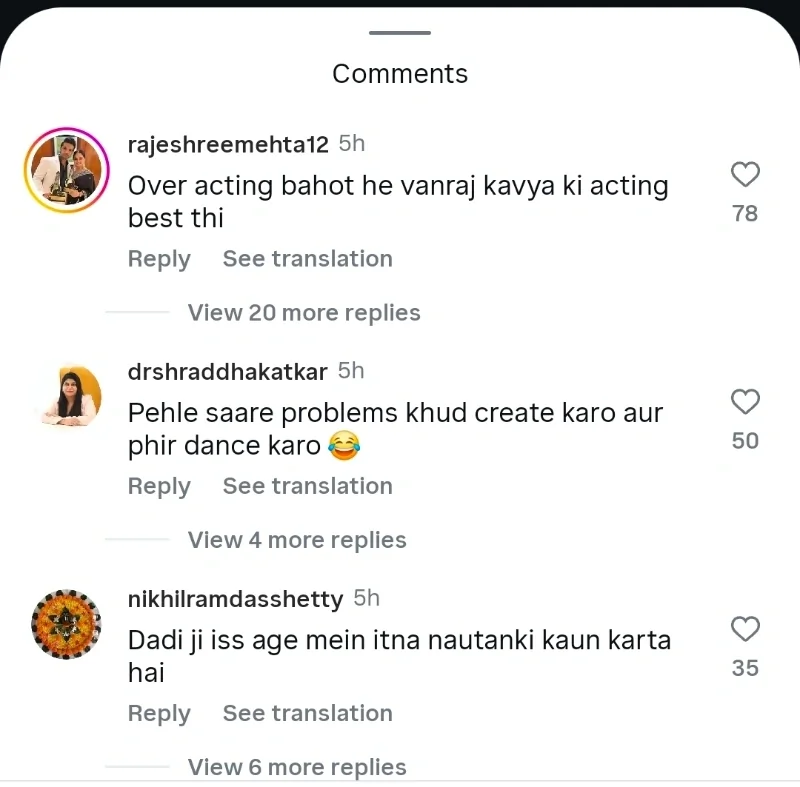Like drshraddhakatkar's comment with the heart
This screenshot has height=787, width=800.
point(745,403)
